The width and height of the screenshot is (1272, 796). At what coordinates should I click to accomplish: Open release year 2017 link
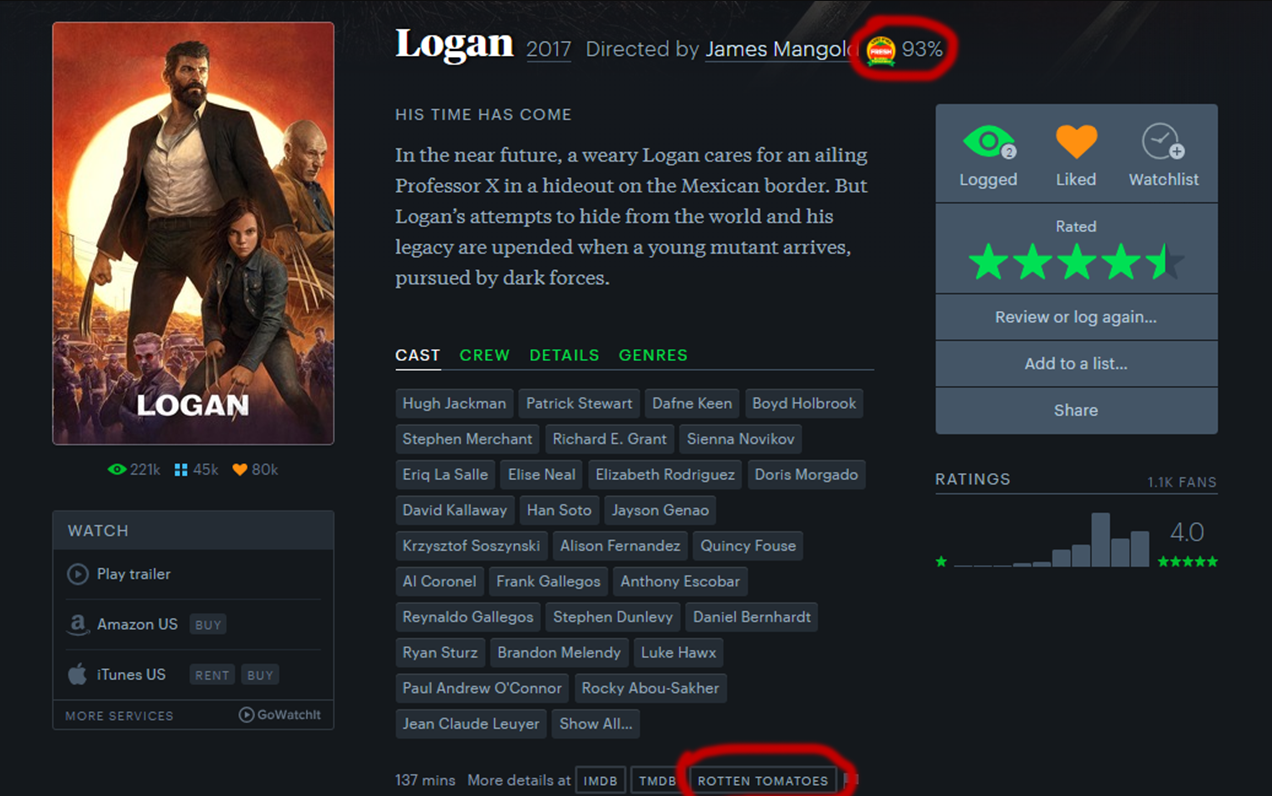(549, 49)
